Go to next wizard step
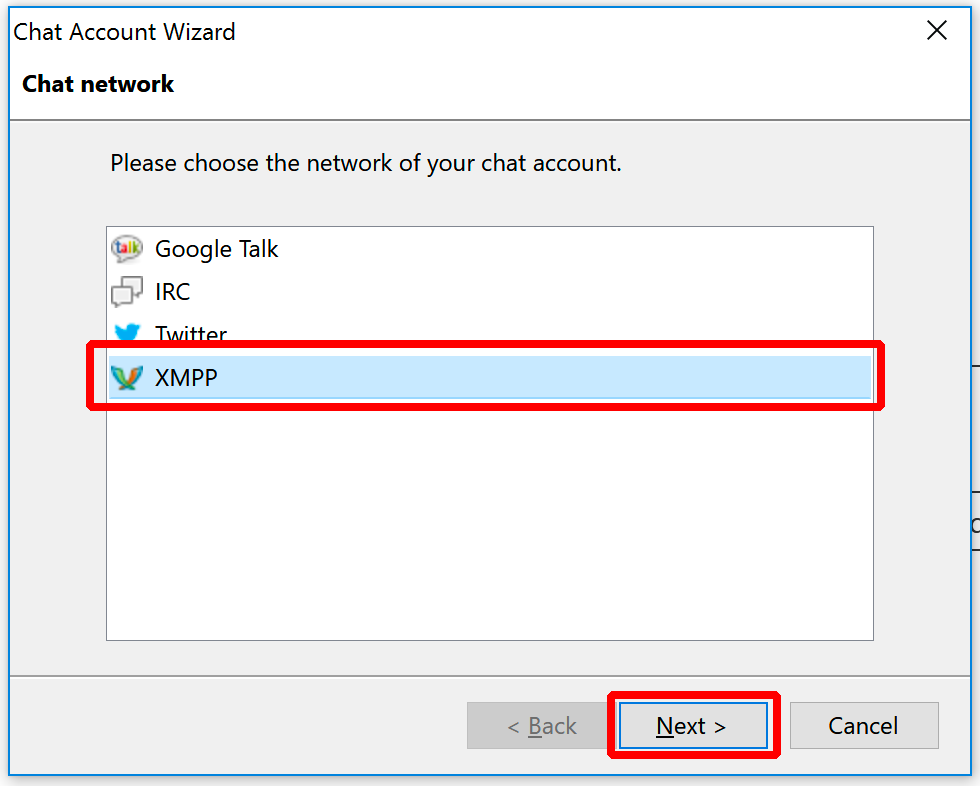The image size is (980, 786). click(x=693, y=725)
